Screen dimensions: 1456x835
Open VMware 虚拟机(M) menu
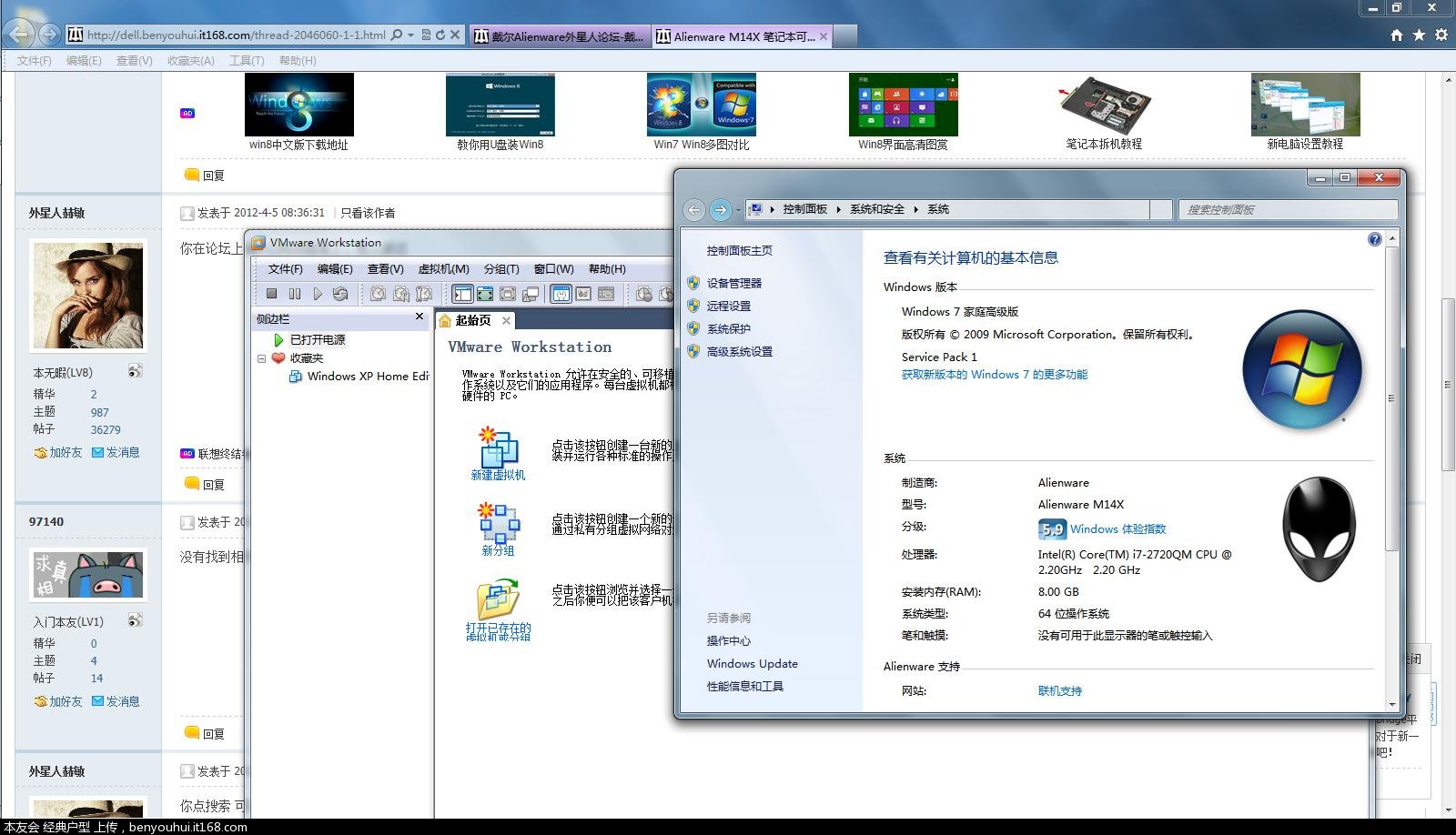443,269
